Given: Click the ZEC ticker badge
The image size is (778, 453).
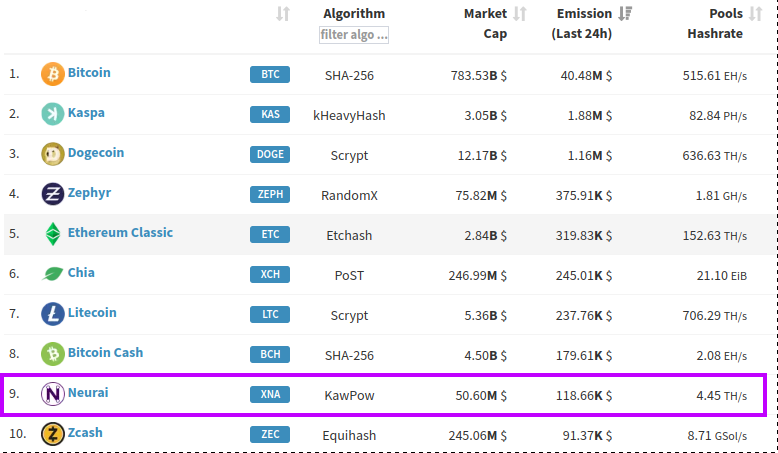Looking at the screenshot, I should (270, 435).
